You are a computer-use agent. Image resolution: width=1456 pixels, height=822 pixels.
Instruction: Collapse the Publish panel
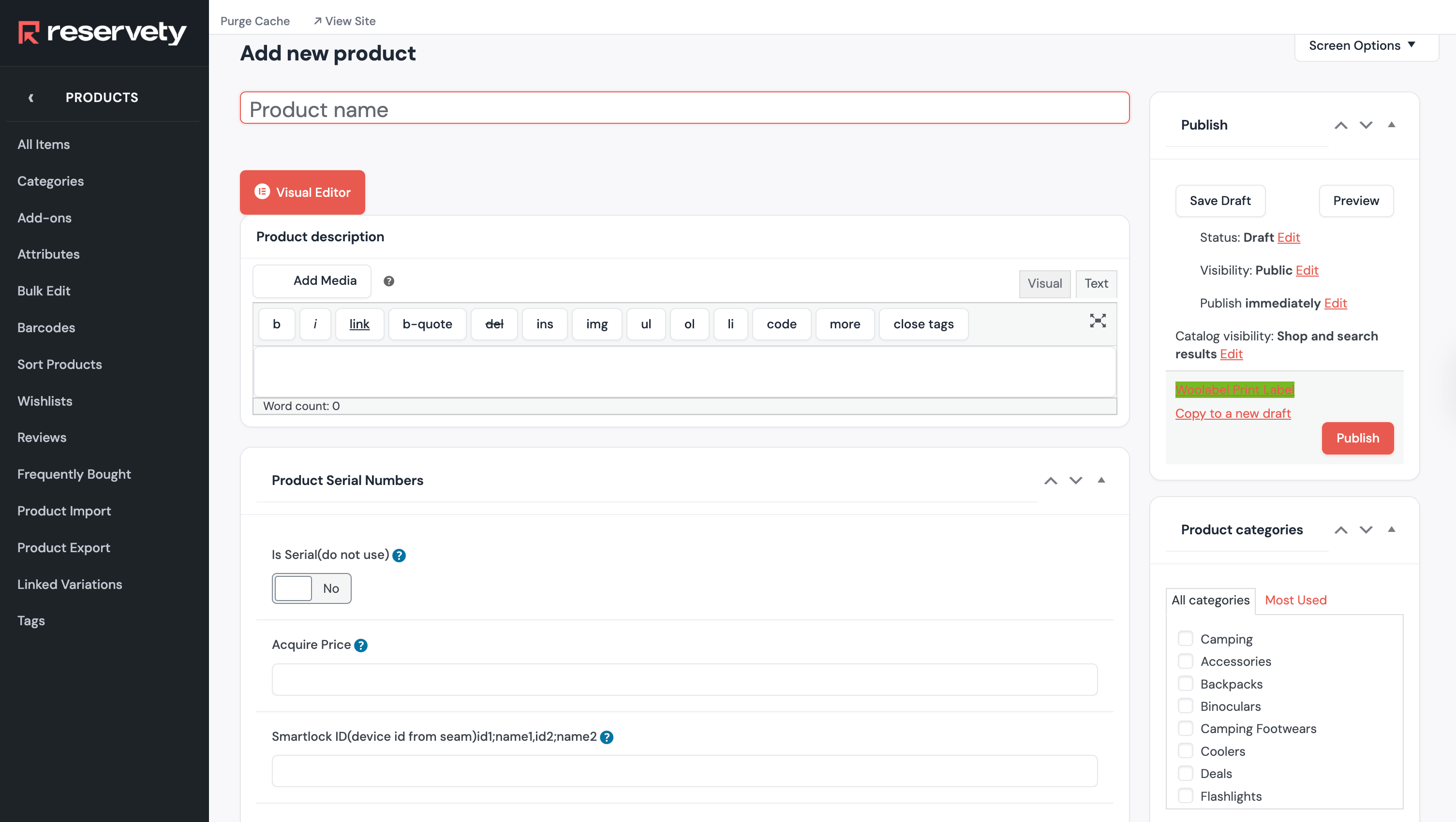(1392, 125)
